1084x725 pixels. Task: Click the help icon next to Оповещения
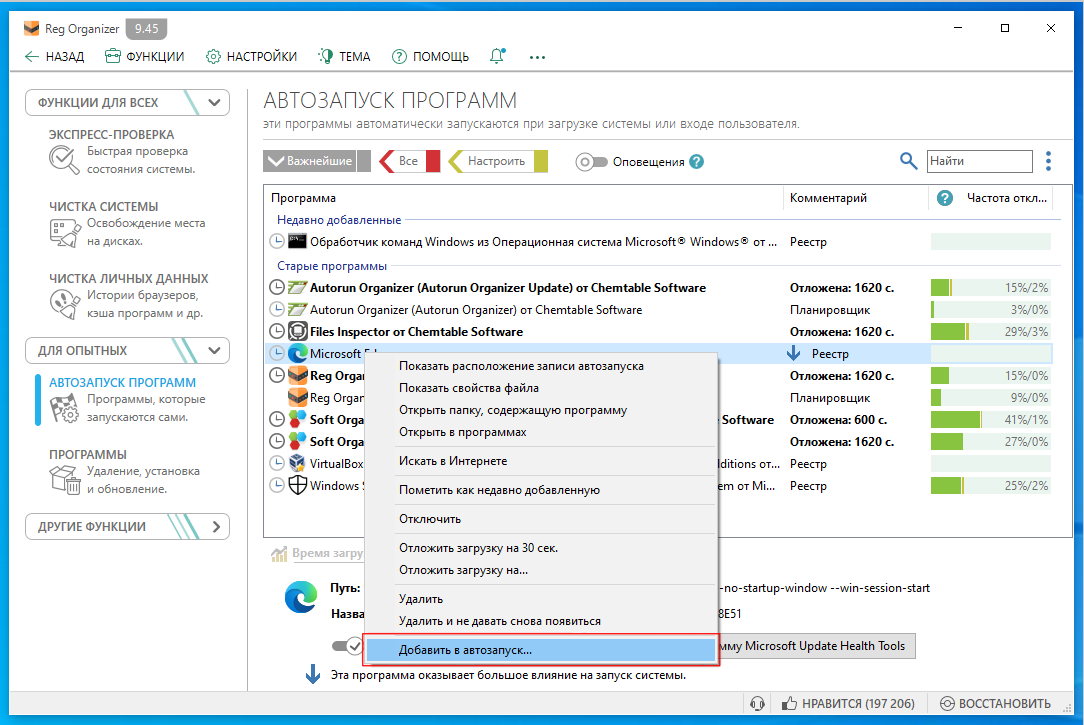(x=697, y=162)
